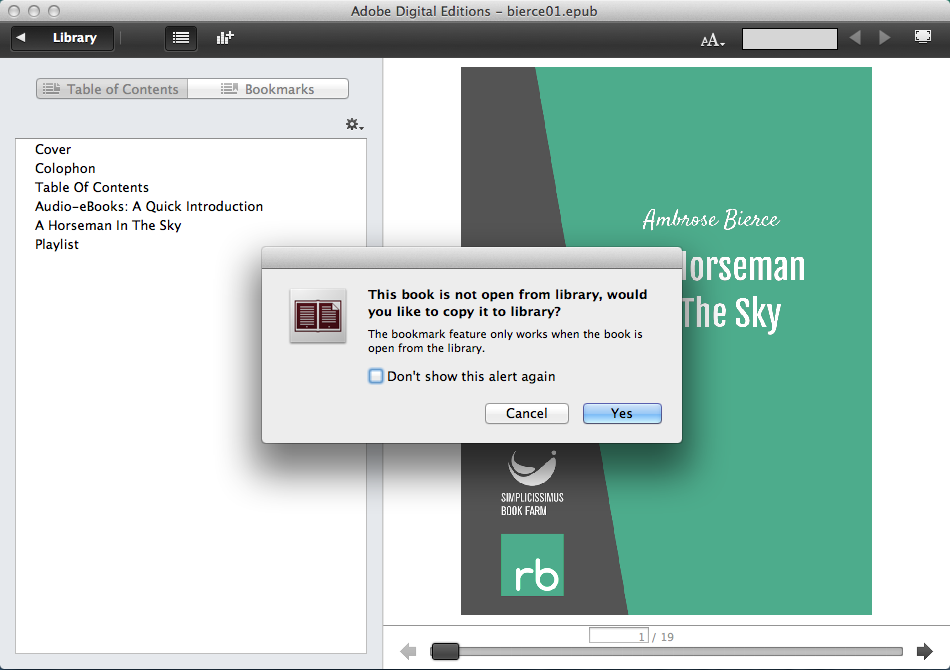Select Colophon in the contents list
Image resolution: width=950 pixels, height=670 pixels.
65,168
